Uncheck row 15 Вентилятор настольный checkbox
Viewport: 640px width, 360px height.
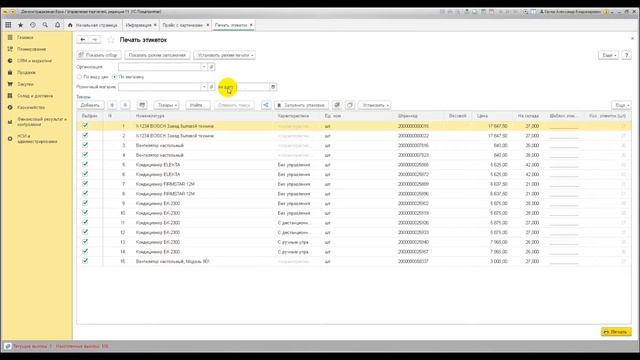click(85, 261)
